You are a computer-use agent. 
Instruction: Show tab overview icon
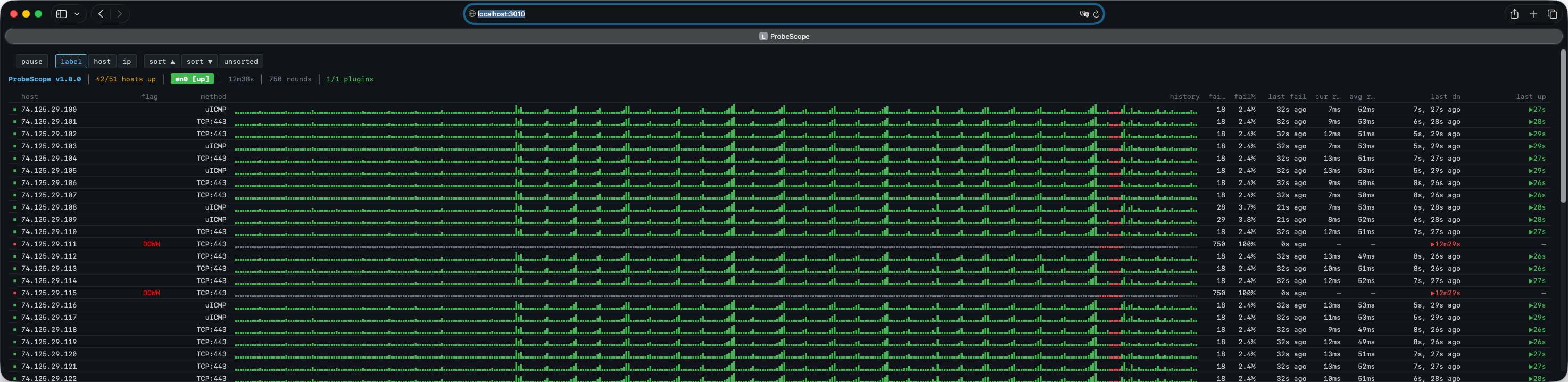(x=1552, y=14)
